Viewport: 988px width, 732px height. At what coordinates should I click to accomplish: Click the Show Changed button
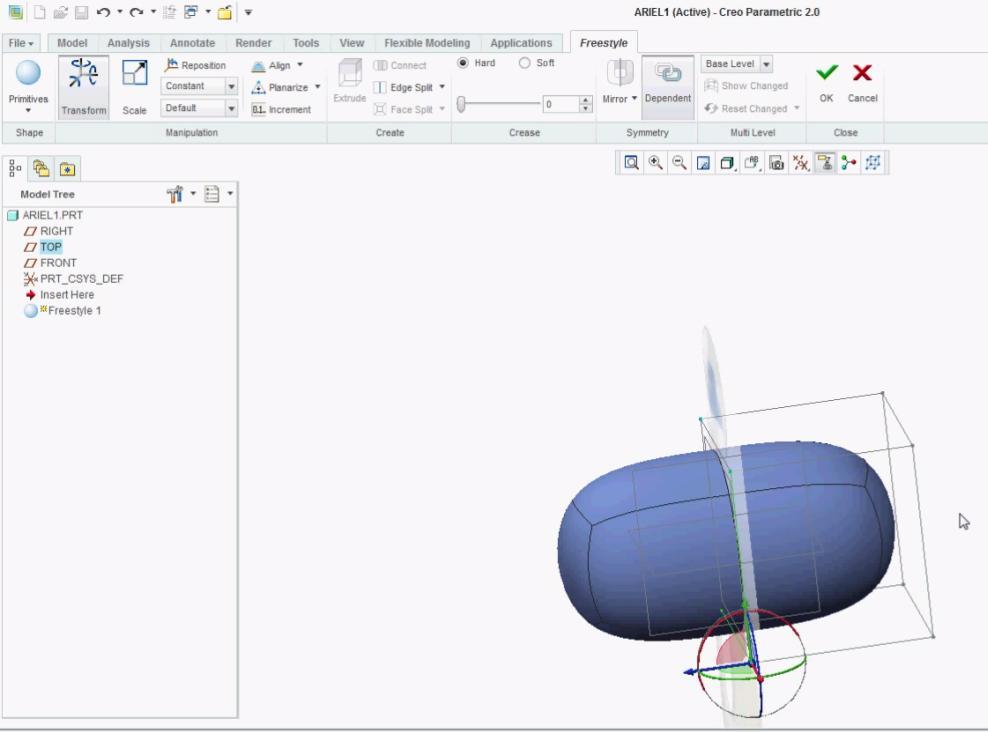(x=746, y=86)
